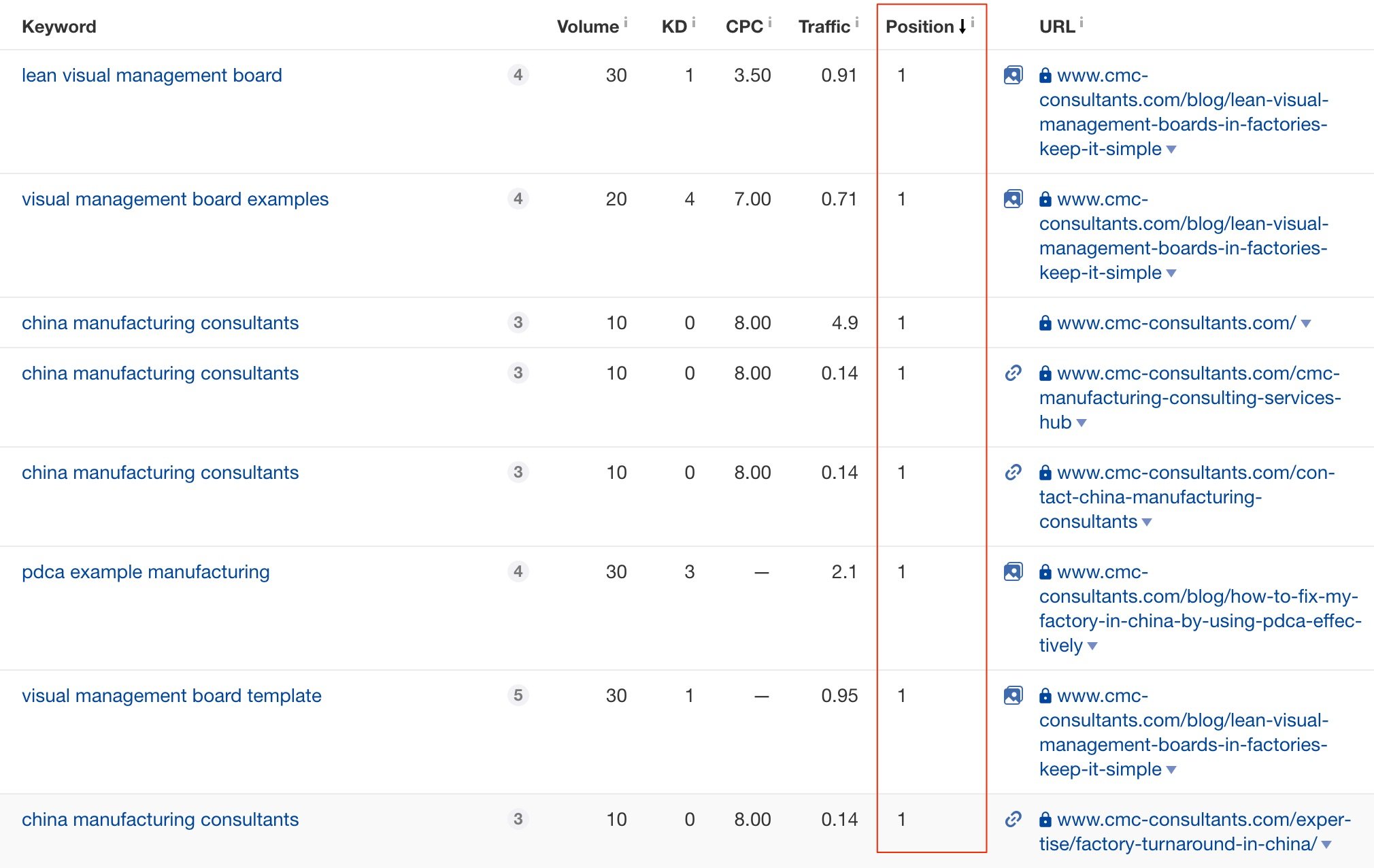
Task: Open the factory-turnaround-in-china URL link
Action: click(x=1195, y=831)
